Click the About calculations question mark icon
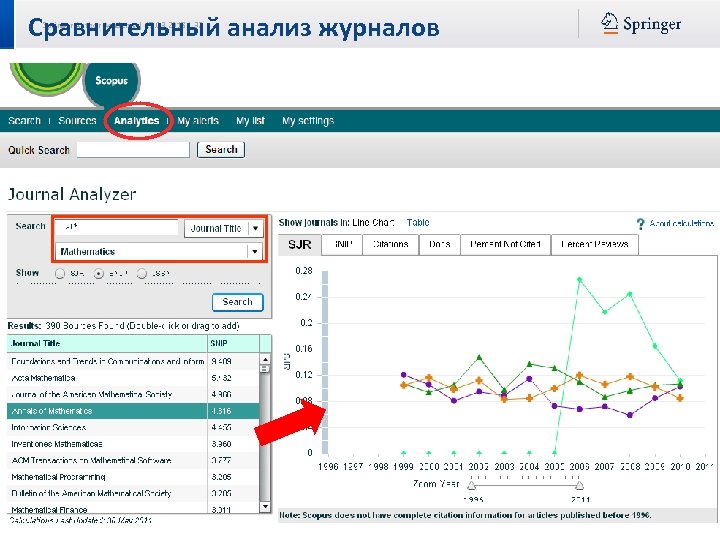Viewport: 720px width, 540px height. 640,224
